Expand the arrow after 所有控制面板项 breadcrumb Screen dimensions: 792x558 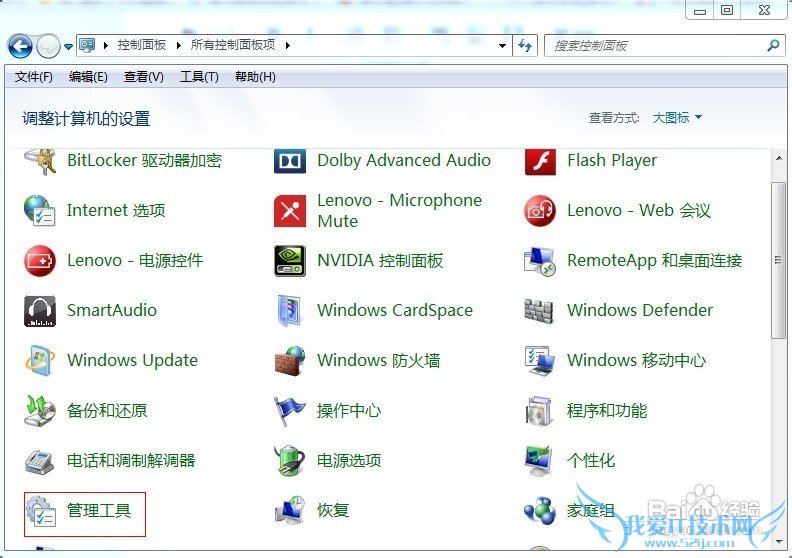click(x=288, y=45)
